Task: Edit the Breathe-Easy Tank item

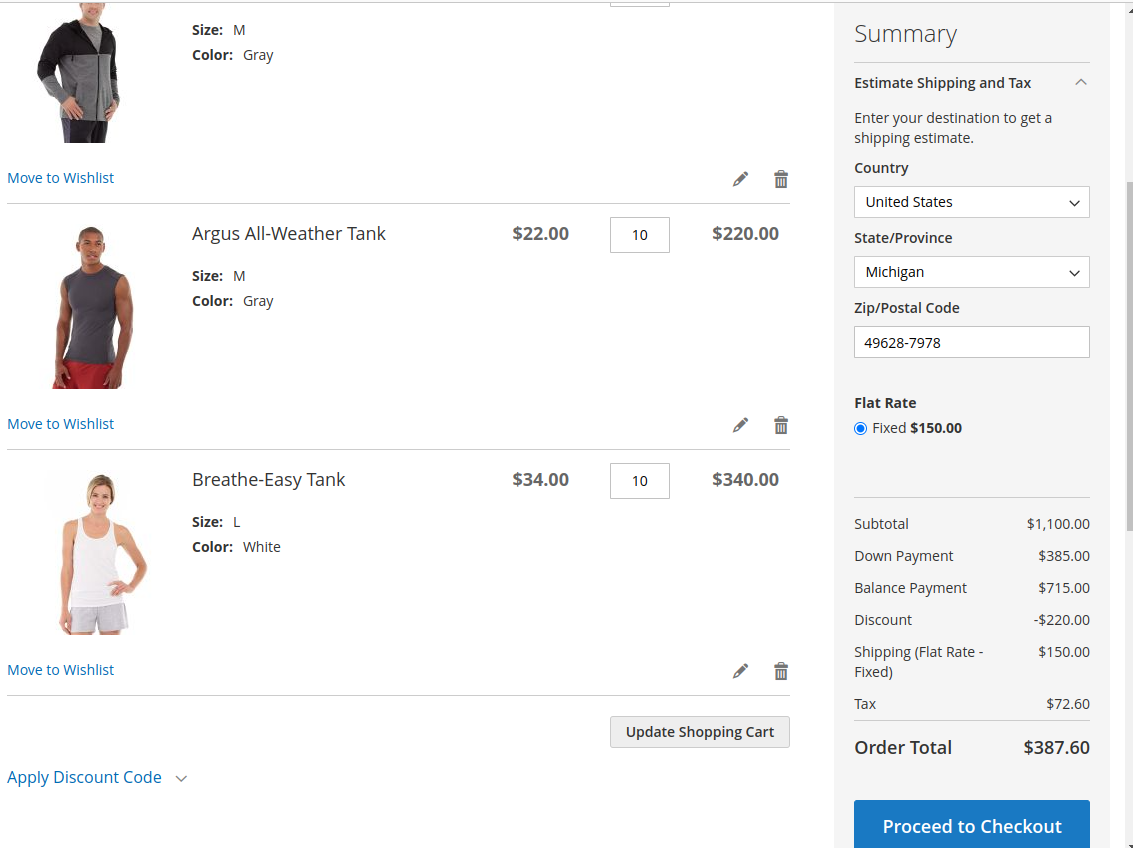Action: (740, 671)
